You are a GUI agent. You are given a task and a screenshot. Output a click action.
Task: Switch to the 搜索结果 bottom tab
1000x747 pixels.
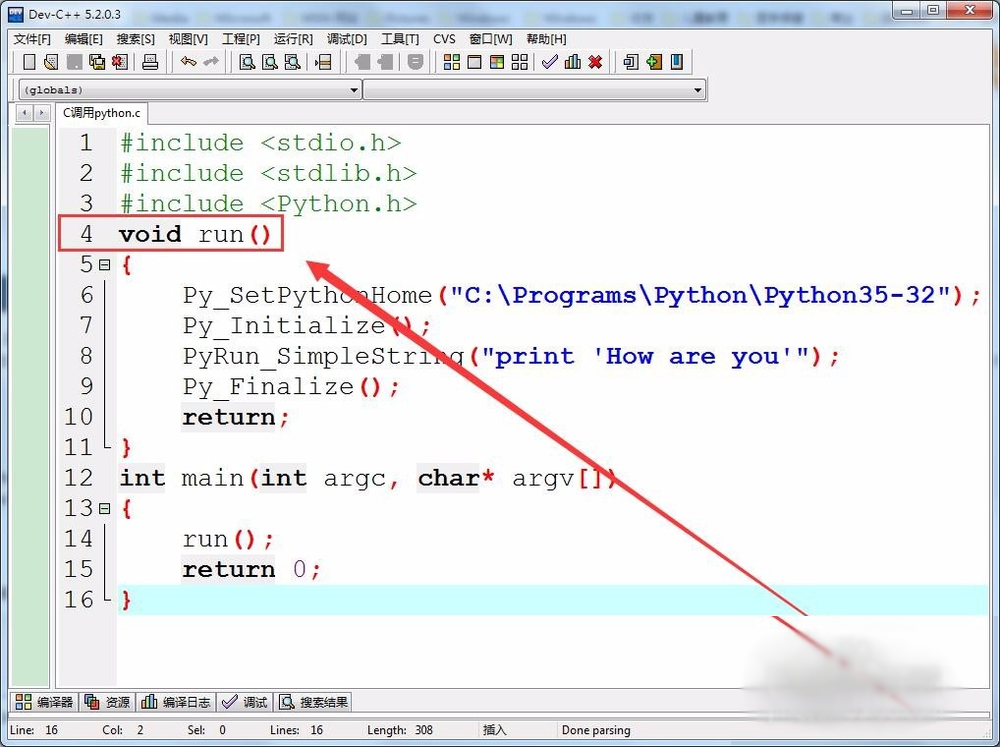(313, 702)
